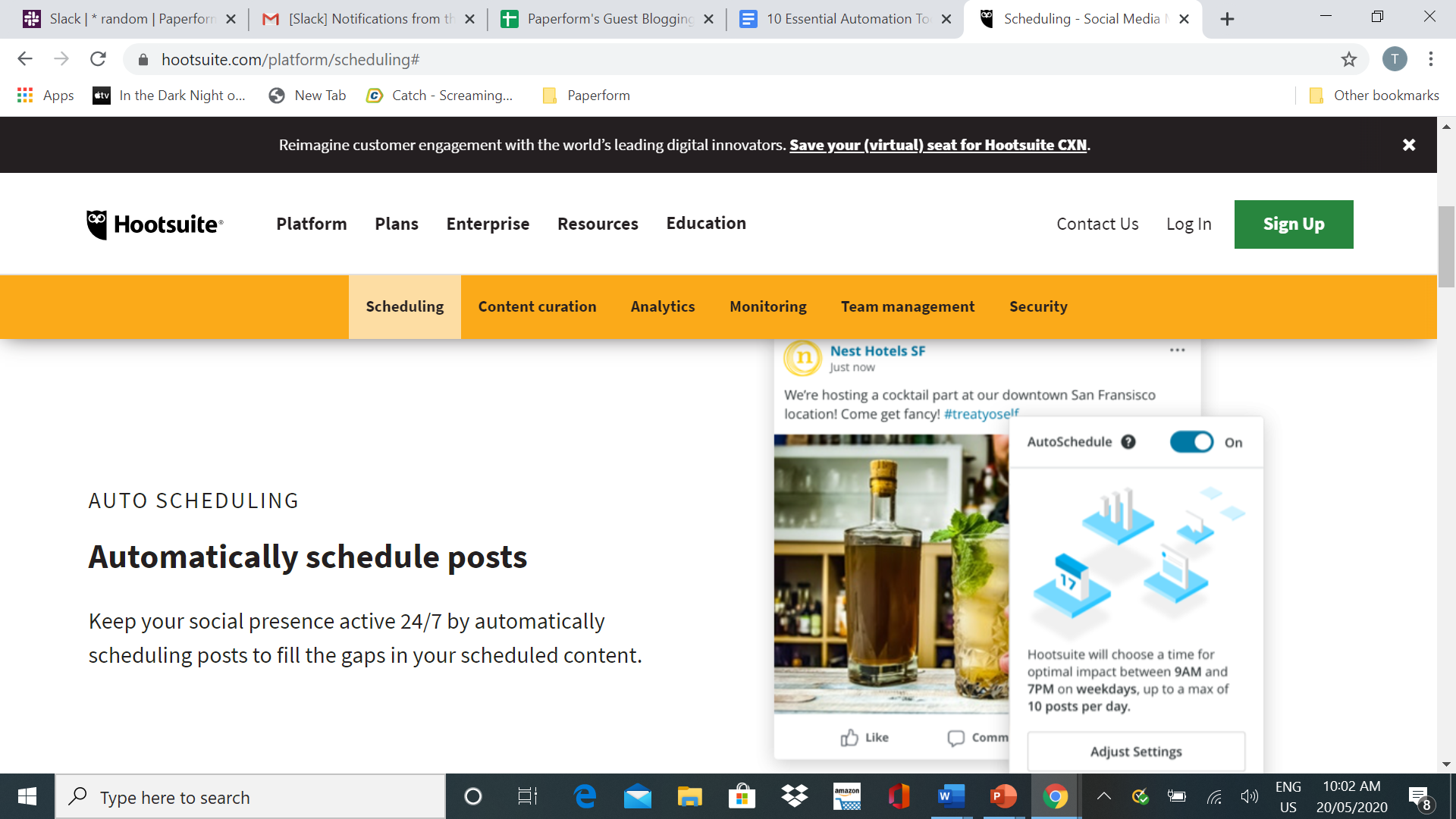The width and height of the screenshot is (1456, 819).
Task: Expand the Resources navigation menu
Action: coord(598,224)
